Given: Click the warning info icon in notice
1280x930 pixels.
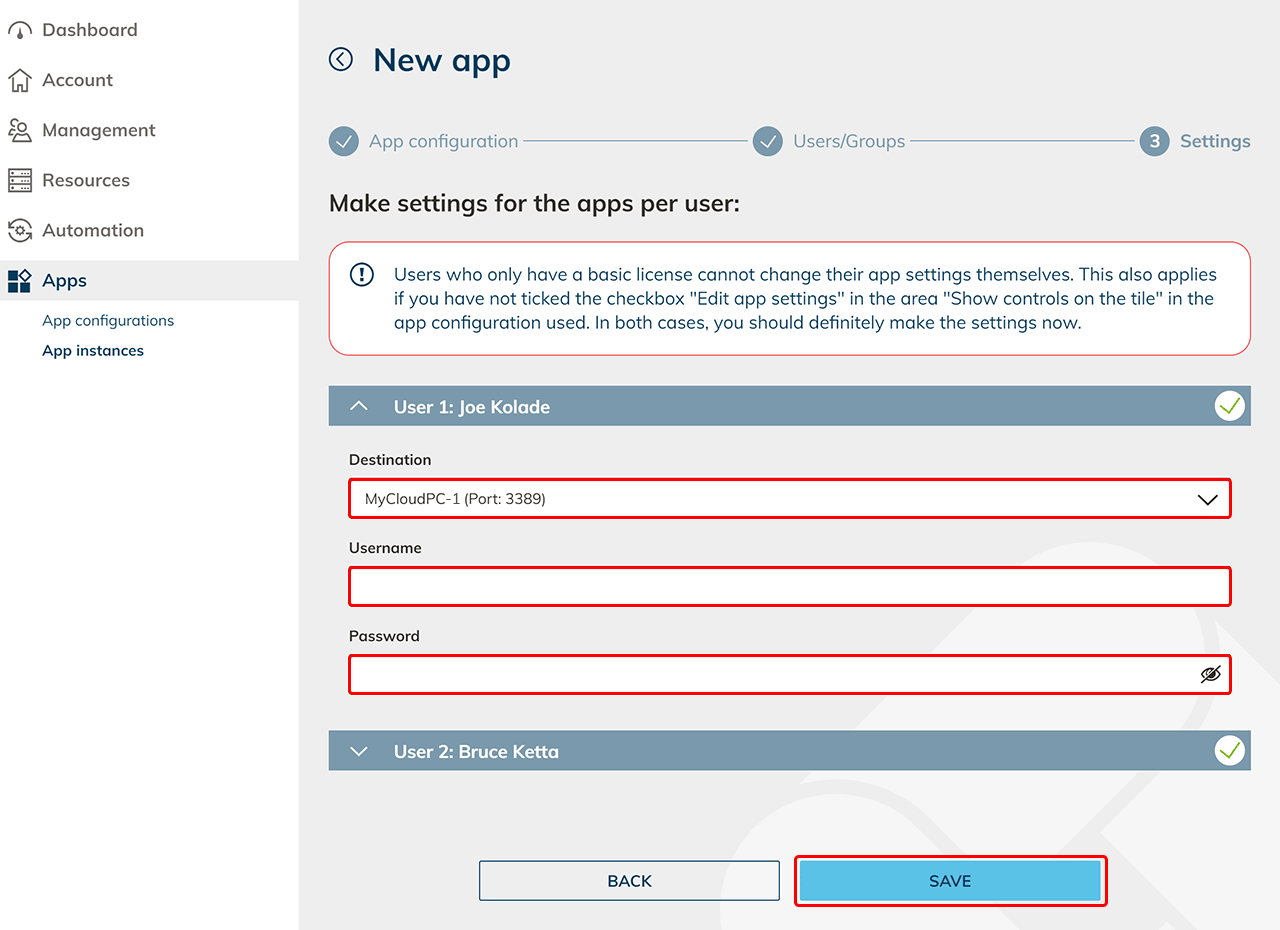Looking at the screenshot, I should tap(362, 275).
